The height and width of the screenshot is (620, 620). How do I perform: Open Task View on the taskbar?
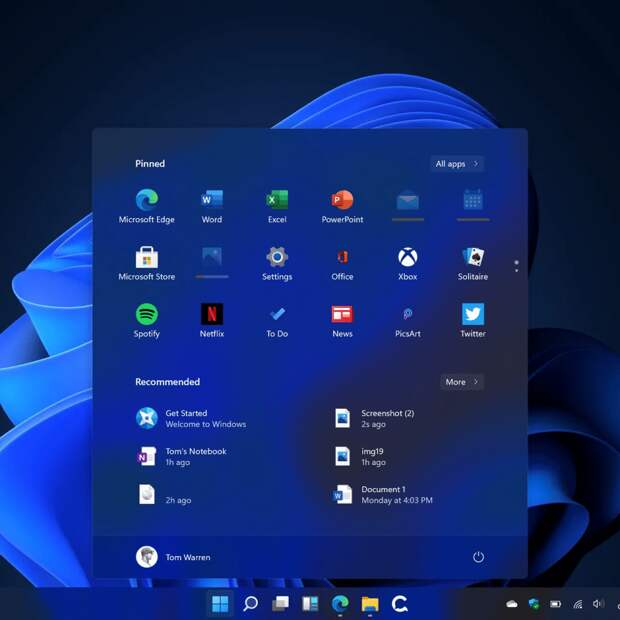tap(280, 604)
